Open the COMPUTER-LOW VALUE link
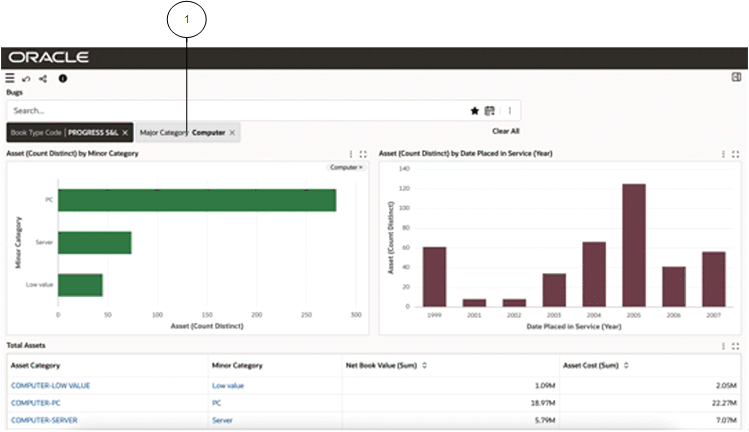The image size is (749, 432). click(x=50, y=386)
